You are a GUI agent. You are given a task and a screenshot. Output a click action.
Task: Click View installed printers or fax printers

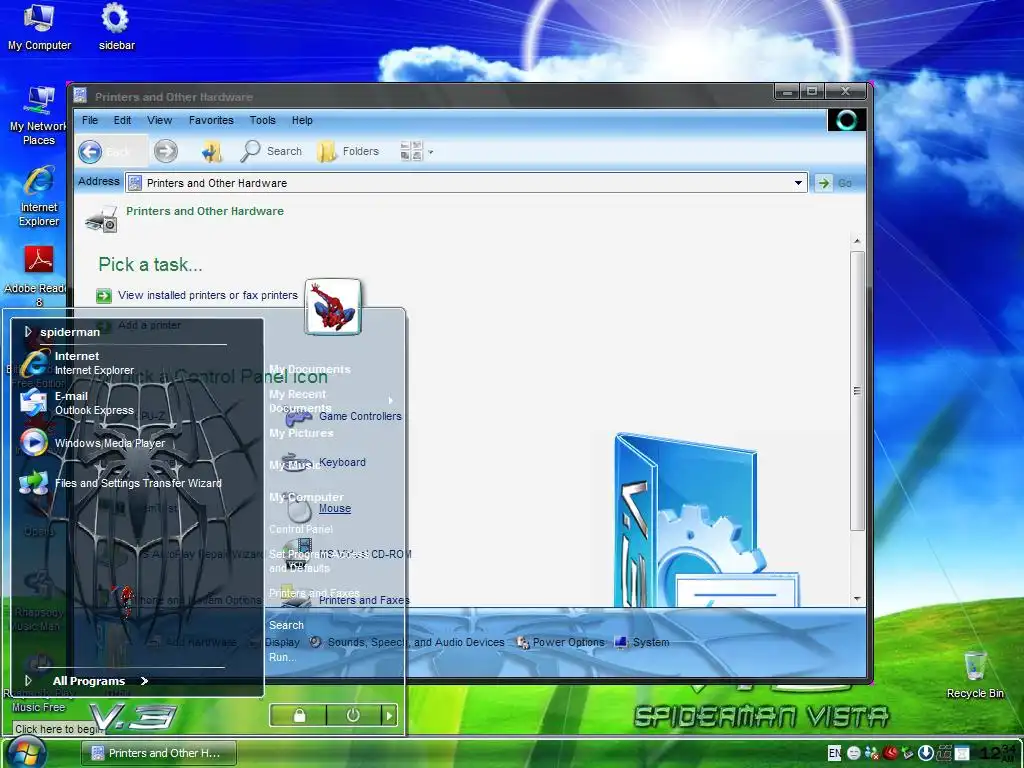pos(208,295)
